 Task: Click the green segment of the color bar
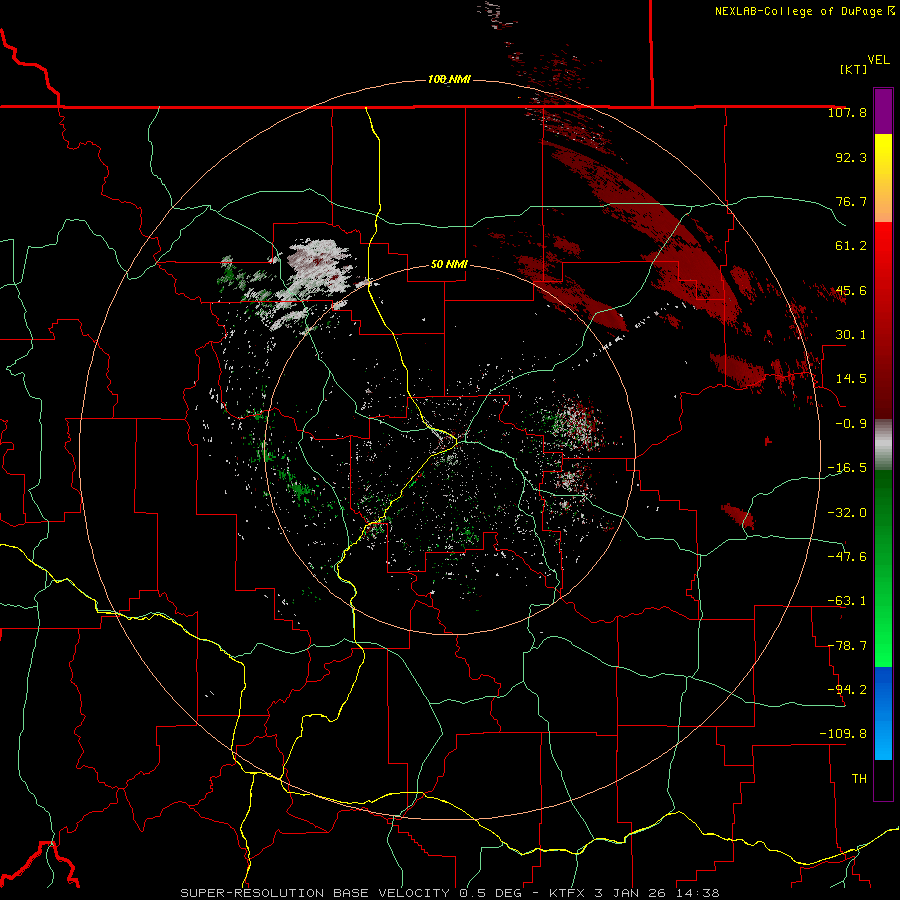(x=883, y=568)
